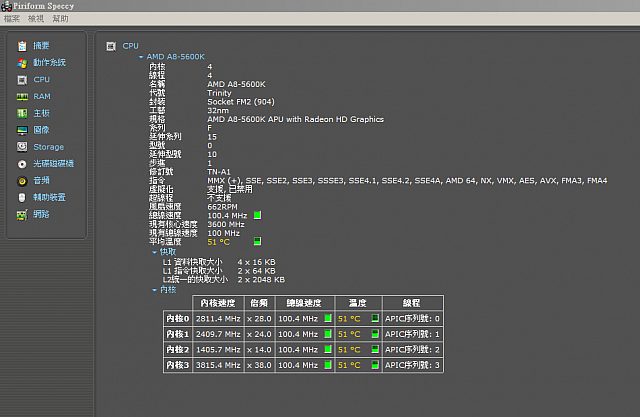Collapse the AMD A8-5600K tree node
The height and width of the screenshot is (417, 640).
(141, 57)
